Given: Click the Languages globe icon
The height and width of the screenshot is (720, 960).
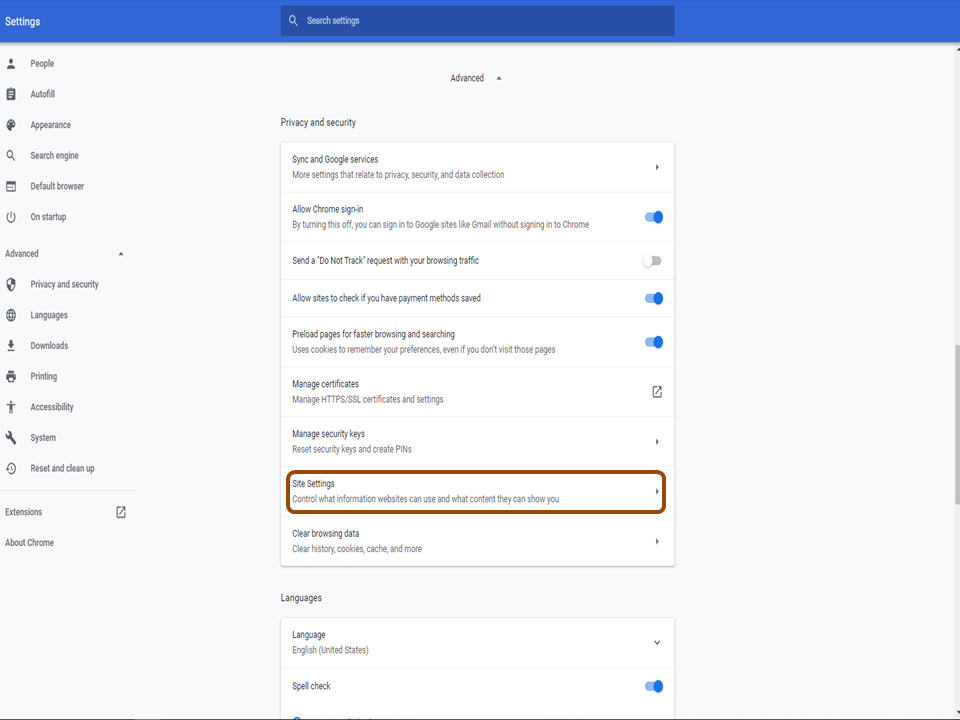Looking at the screenshot, I should (x=11, y=315).
